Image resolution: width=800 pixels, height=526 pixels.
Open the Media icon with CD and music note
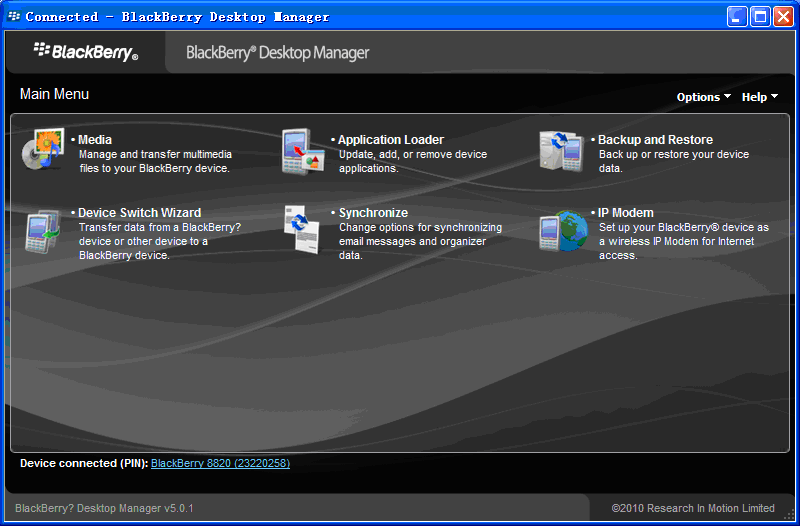point(43,149)
